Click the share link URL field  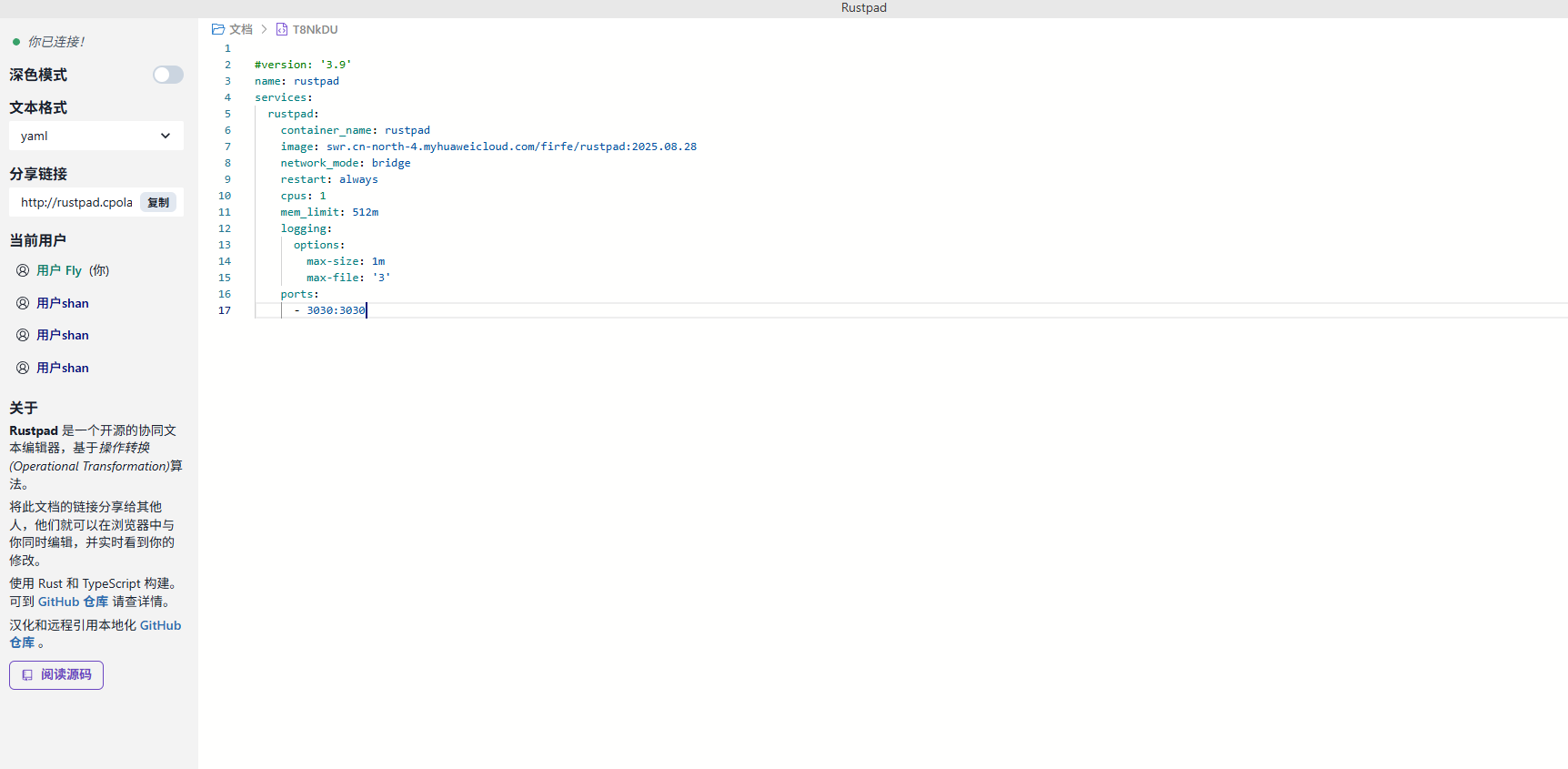pyautogui.click(x=76, y=203)
